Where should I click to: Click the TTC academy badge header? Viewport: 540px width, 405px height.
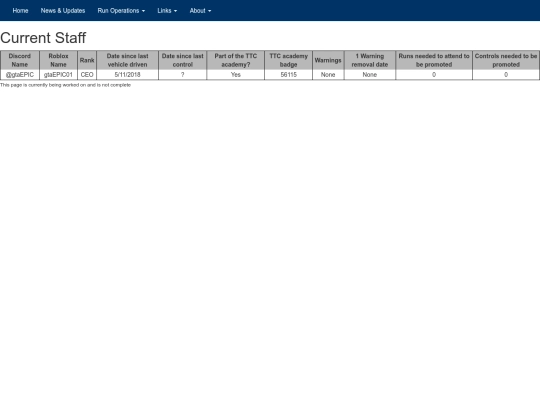coord(288,60)
